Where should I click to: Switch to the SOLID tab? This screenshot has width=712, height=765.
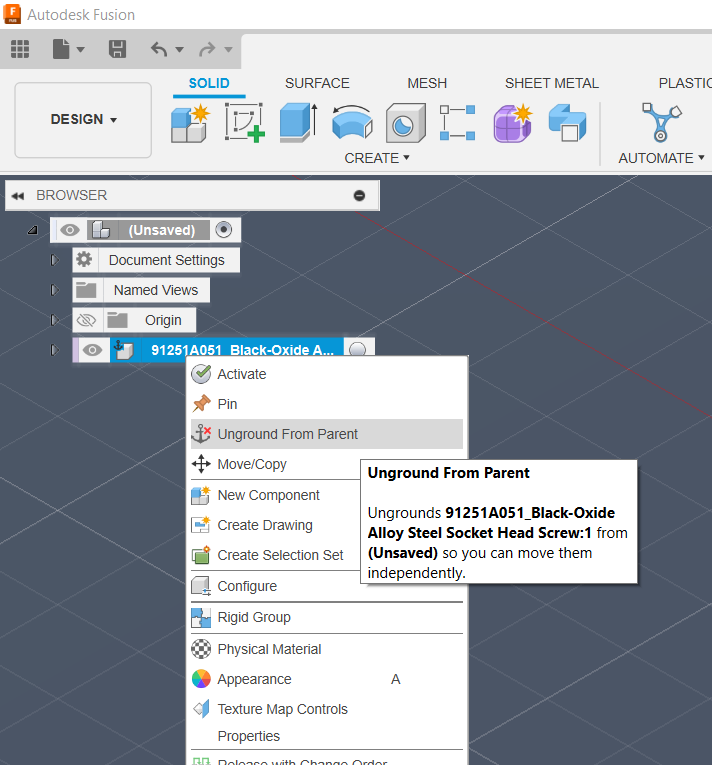pyautogui.click(x=209, y=83)
